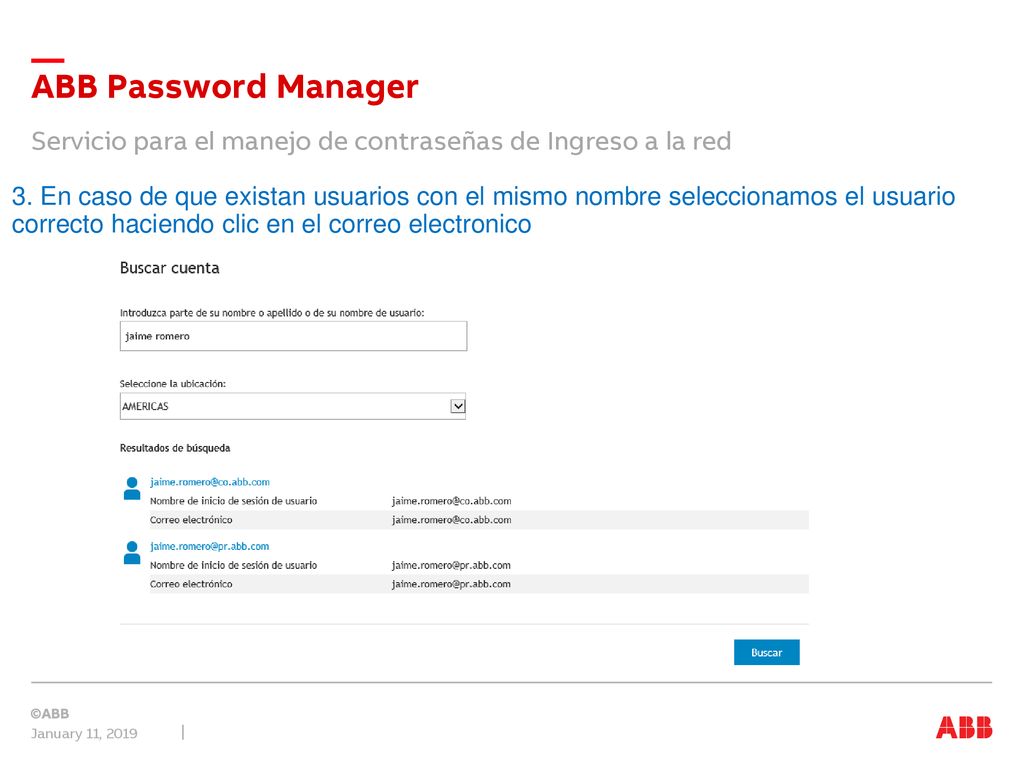Select the jaime.romero@co.abb.com account link
Screen dimensions: 1024x768
click(x=210, y=482)
